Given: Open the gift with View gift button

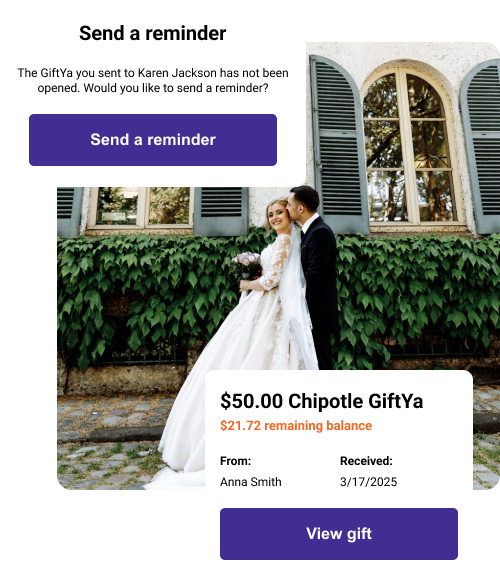Looking at the screenshot, I should click(x=339, y=534).
